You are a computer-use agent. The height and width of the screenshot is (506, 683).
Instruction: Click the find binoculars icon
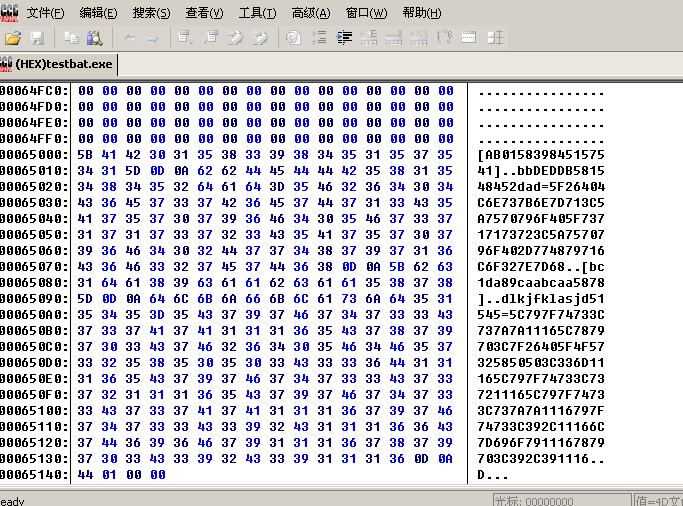[95, 38]
